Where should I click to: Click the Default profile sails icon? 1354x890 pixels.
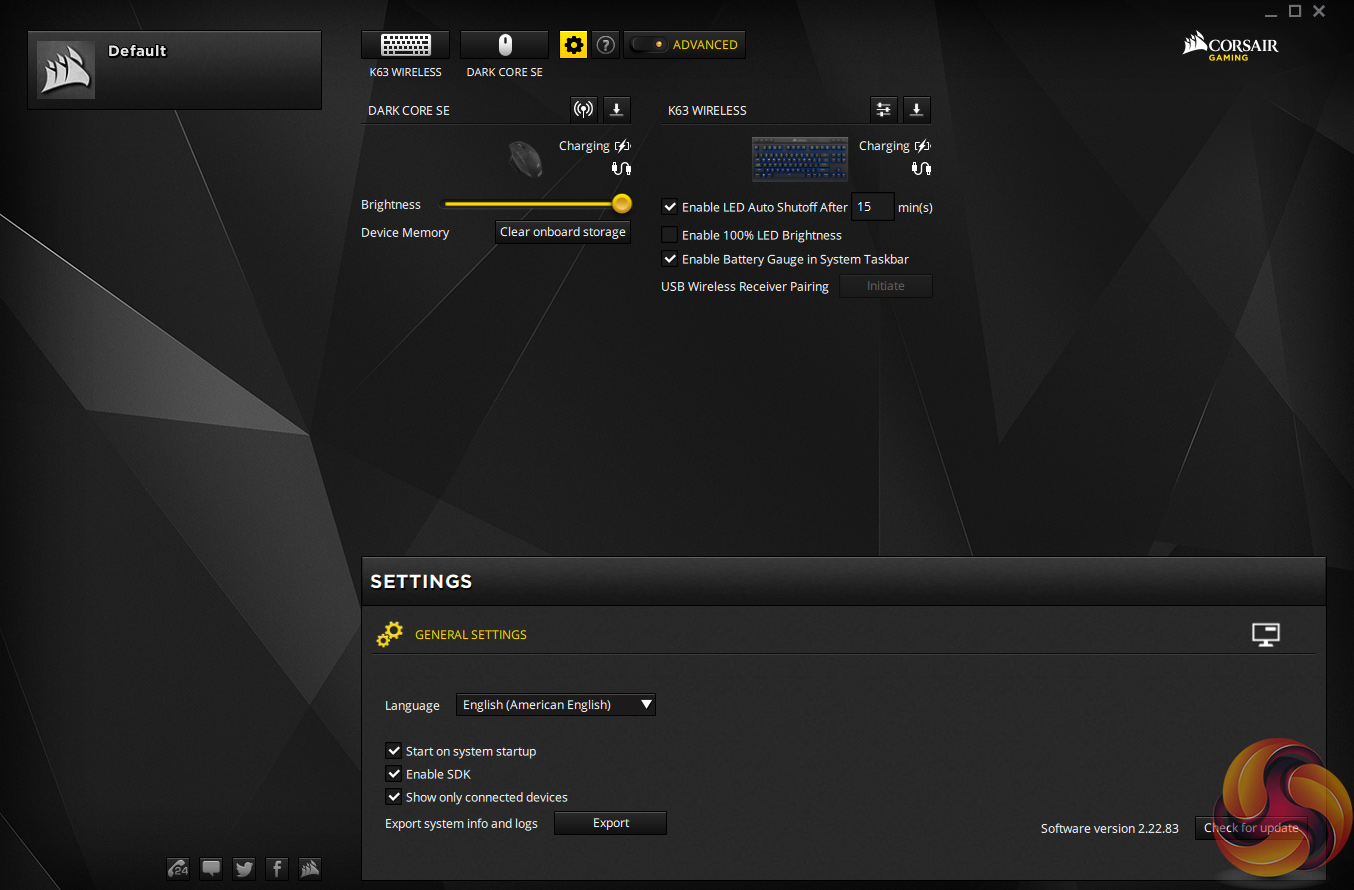pos(66,69)
